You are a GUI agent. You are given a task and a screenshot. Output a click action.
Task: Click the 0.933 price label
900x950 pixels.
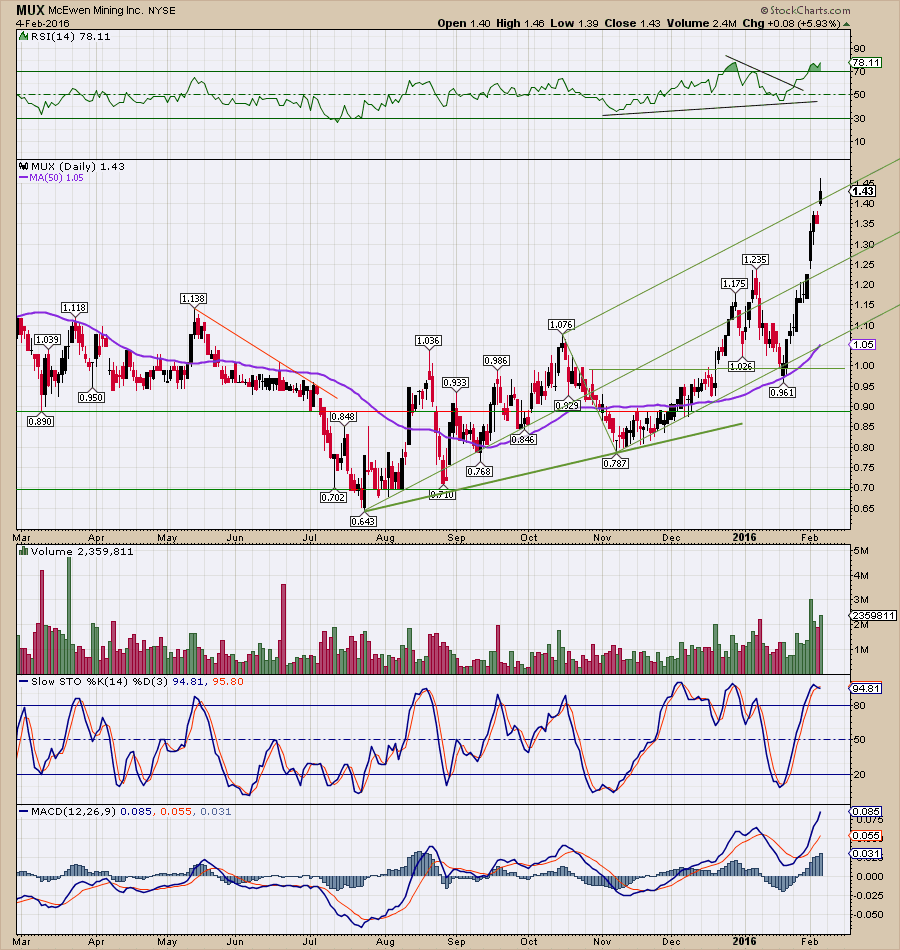pos(455,383)
